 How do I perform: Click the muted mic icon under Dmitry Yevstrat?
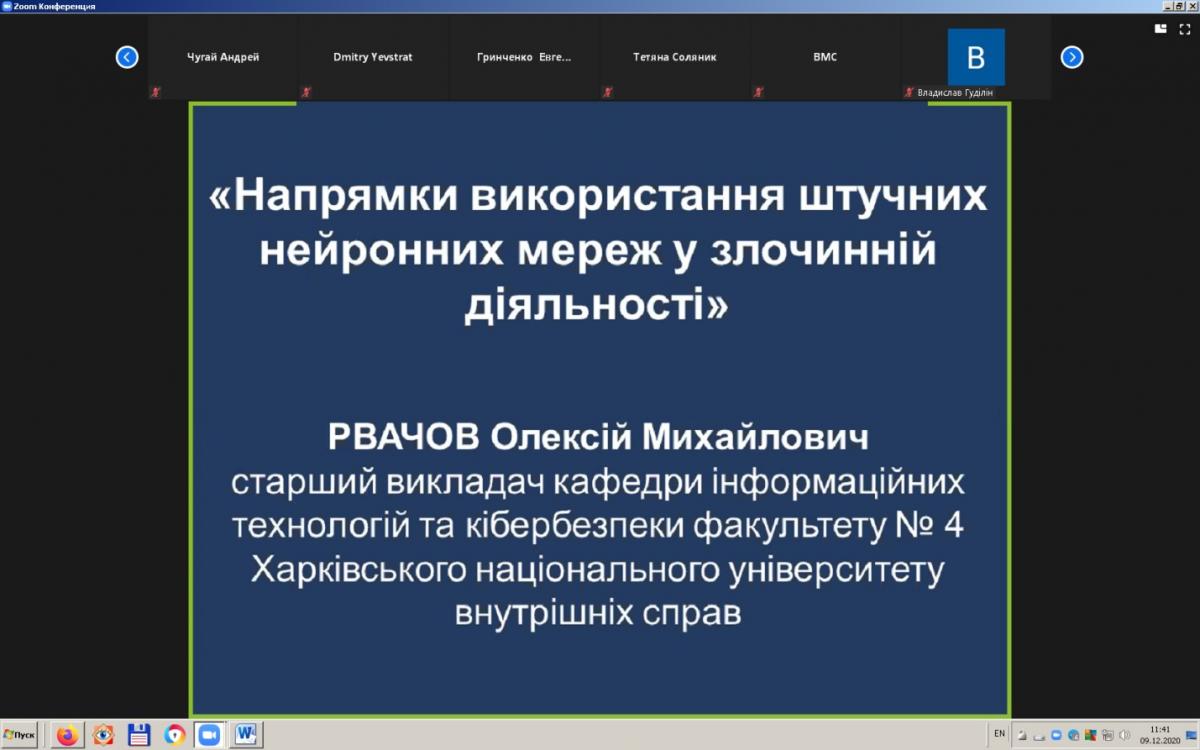coord(306,92)
